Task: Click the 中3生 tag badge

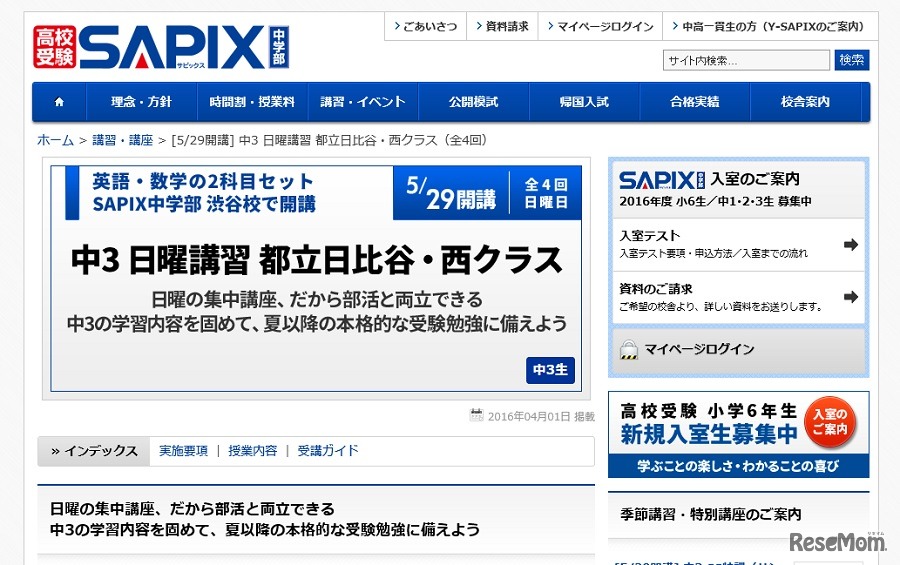Action: [550, 370]
